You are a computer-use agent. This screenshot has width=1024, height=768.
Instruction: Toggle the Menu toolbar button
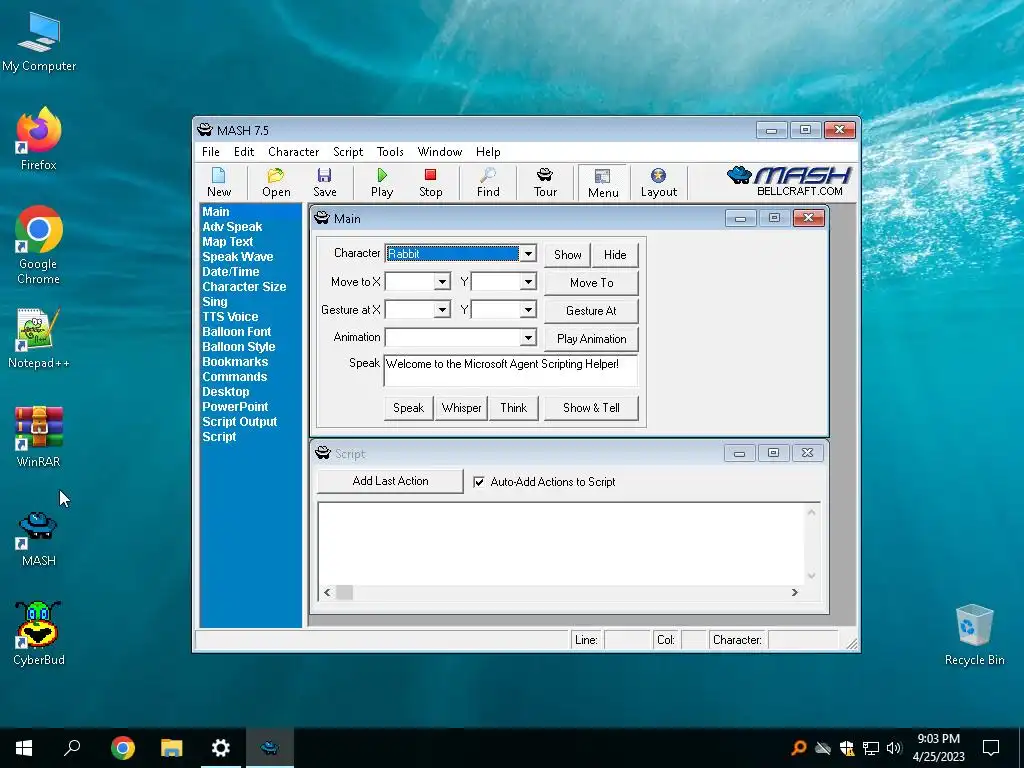[603, 182]
